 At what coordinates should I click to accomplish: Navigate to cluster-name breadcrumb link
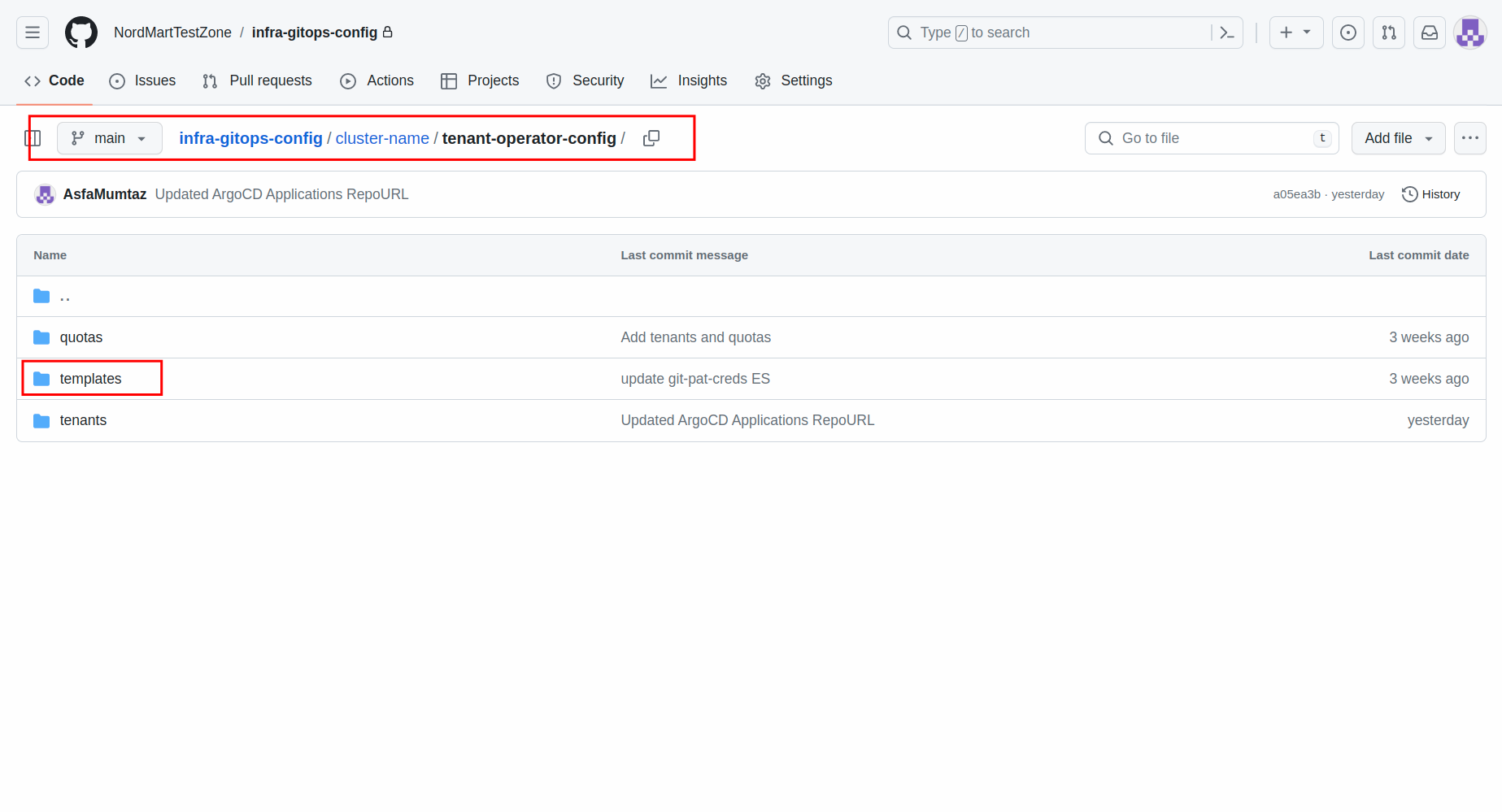382,138
